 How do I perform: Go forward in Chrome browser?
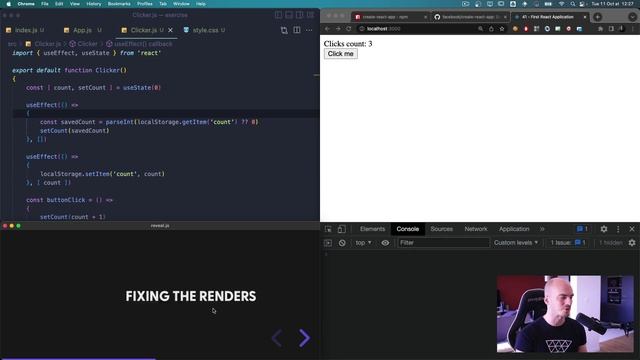tap(338, 29)
